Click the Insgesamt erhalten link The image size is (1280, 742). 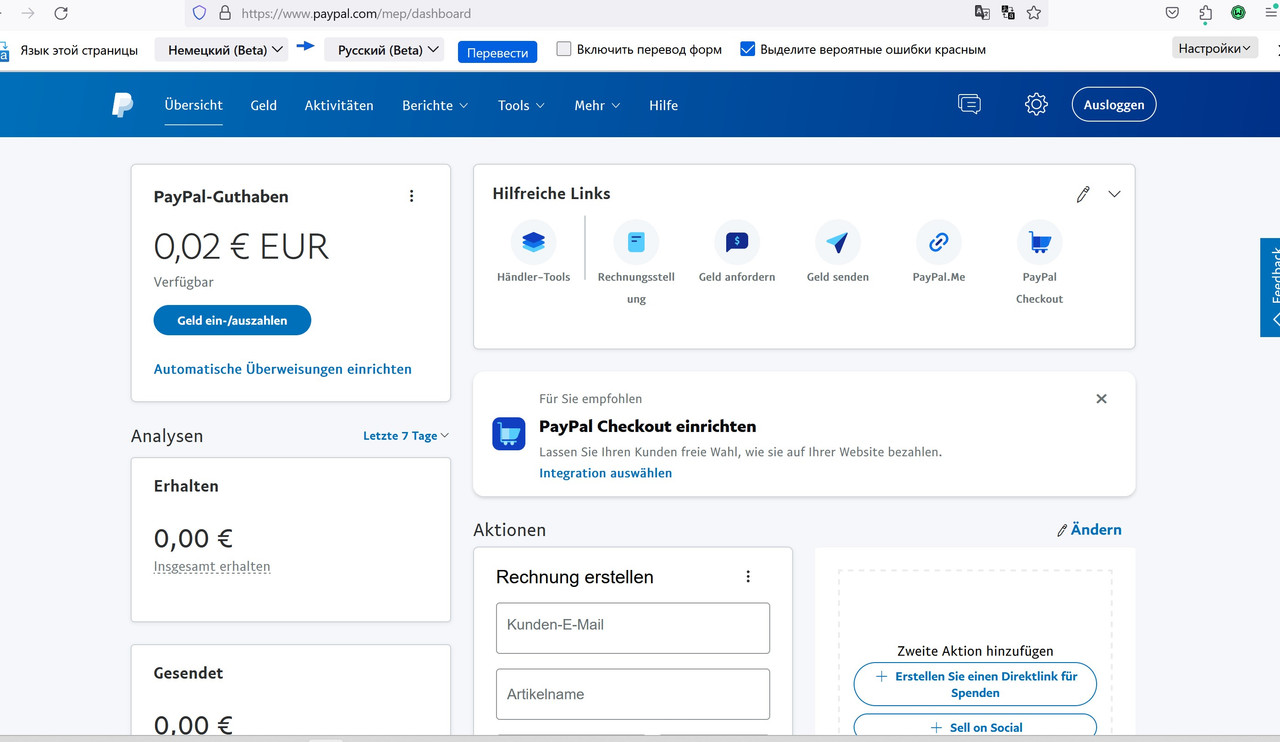[212, 566]
